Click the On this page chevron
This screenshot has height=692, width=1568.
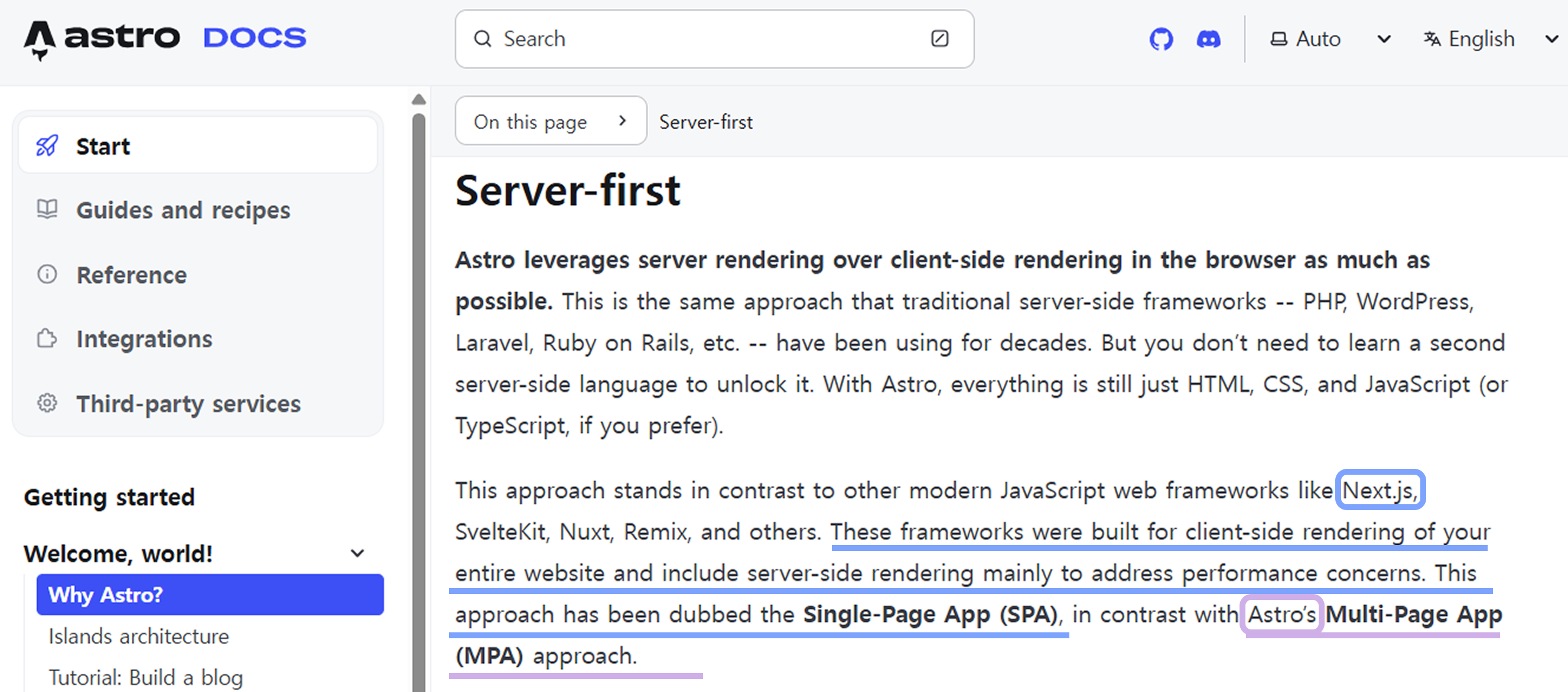(622, 121)
